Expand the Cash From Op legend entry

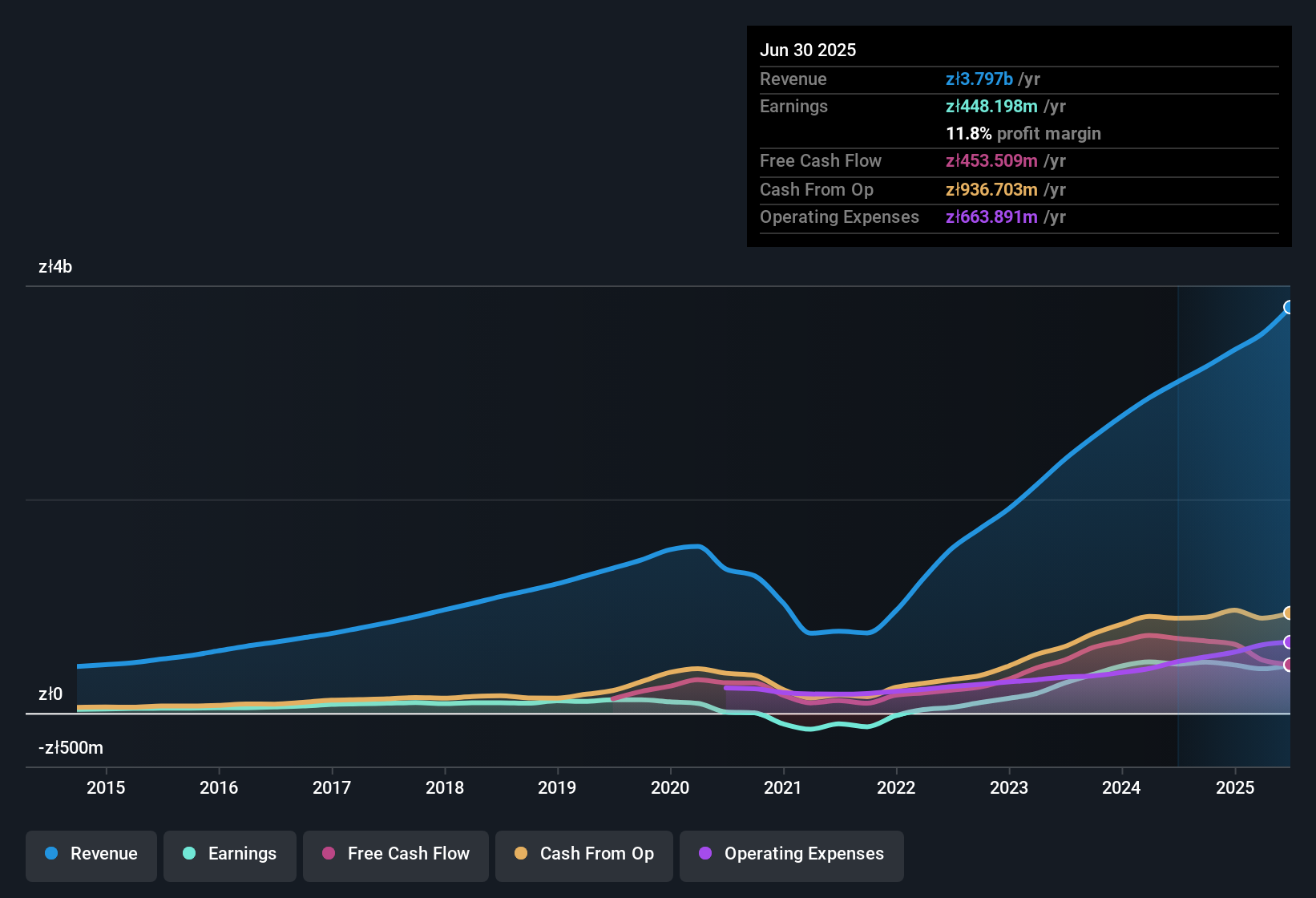tap(583, 854)
